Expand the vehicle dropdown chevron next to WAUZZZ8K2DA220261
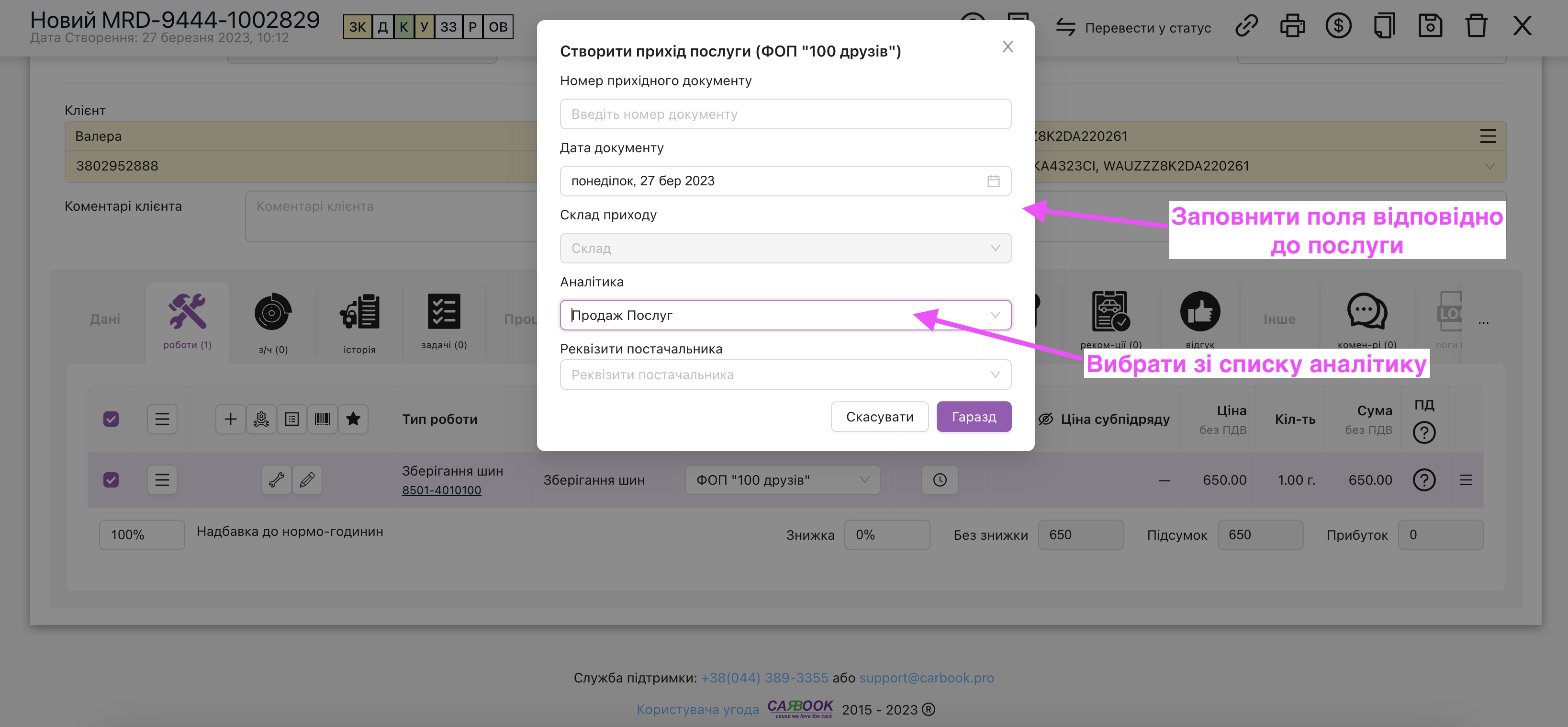This screenshot has width=1568, height=727. pos(1490,166)
